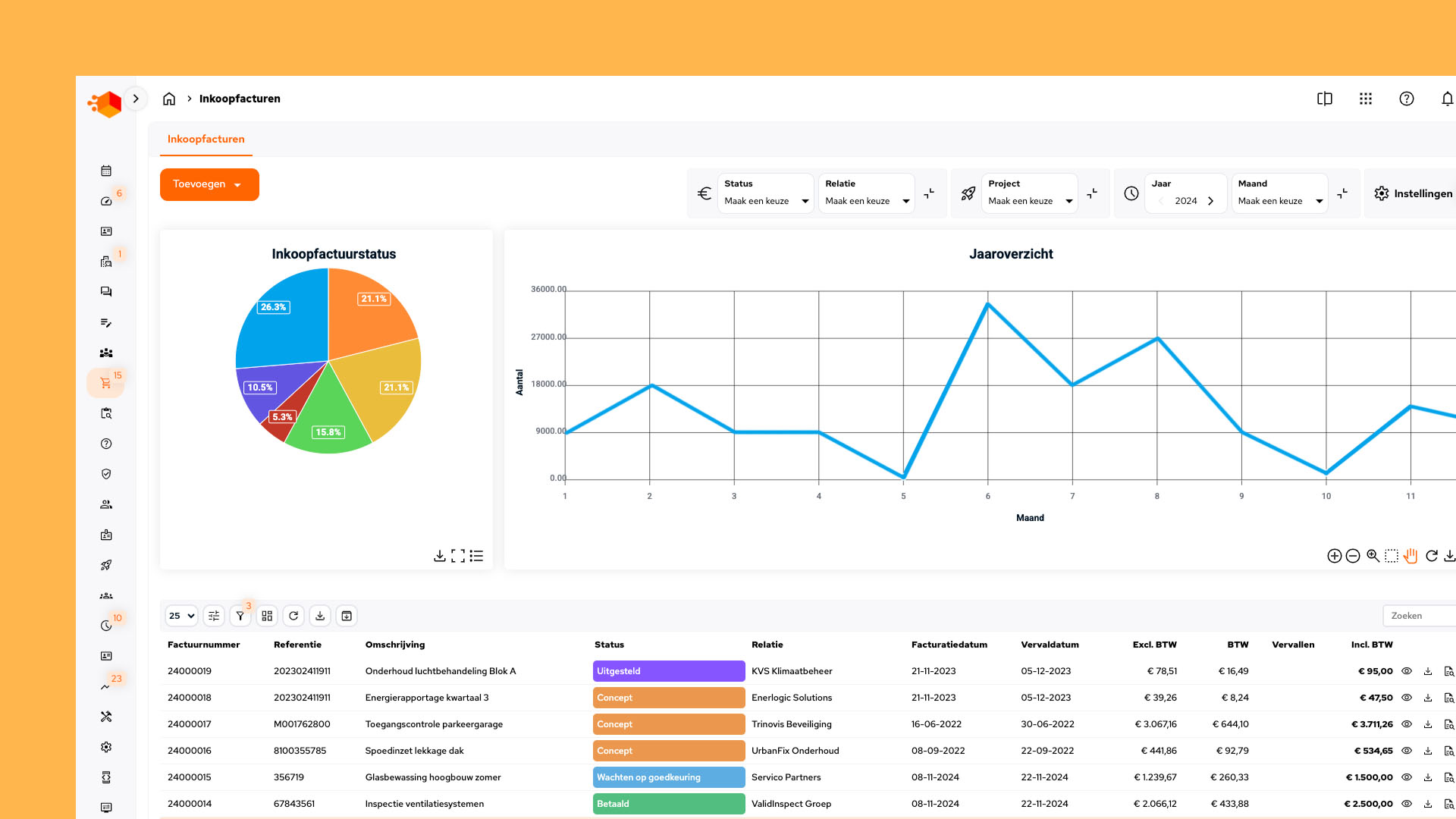Refresh the invoice table
Screen dimensions: 1456x819
(293, 616)
